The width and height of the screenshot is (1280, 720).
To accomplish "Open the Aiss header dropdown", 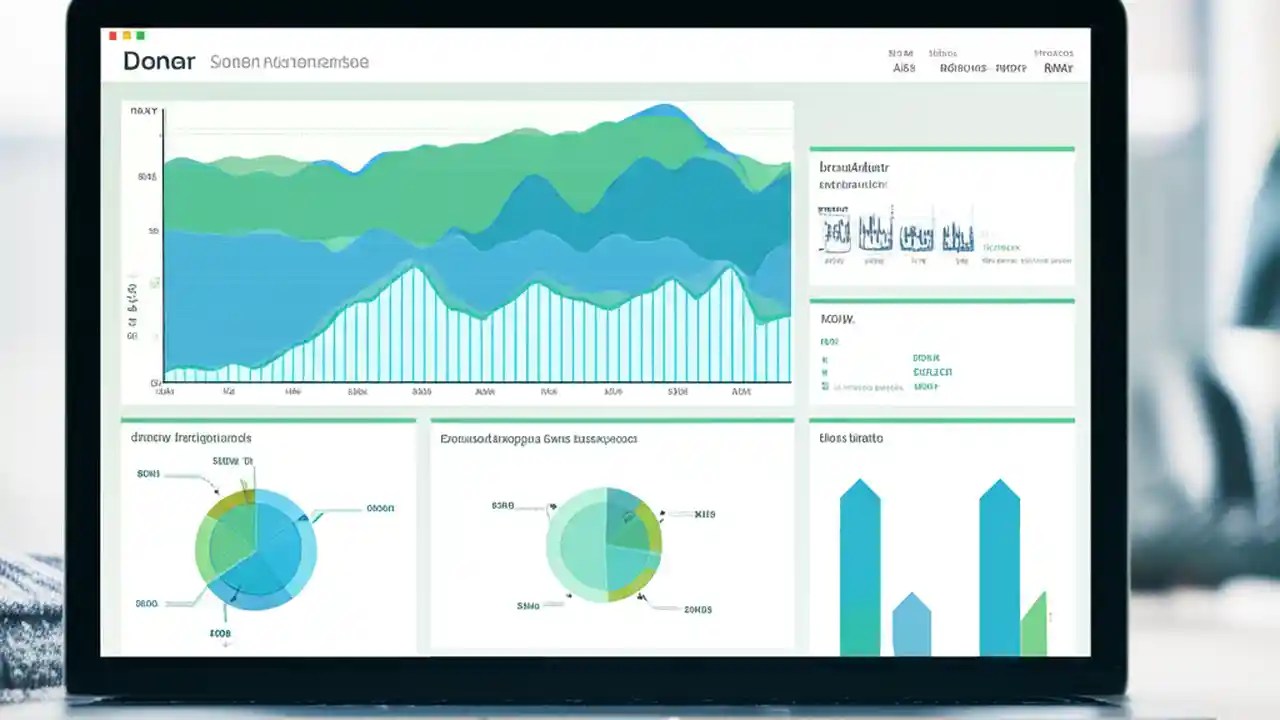I will coord(905,68).
